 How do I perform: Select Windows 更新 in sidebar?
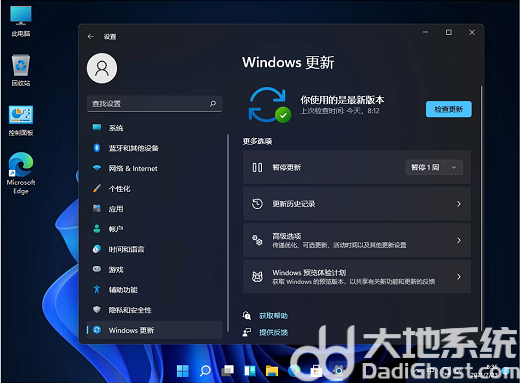coord(154,330)
